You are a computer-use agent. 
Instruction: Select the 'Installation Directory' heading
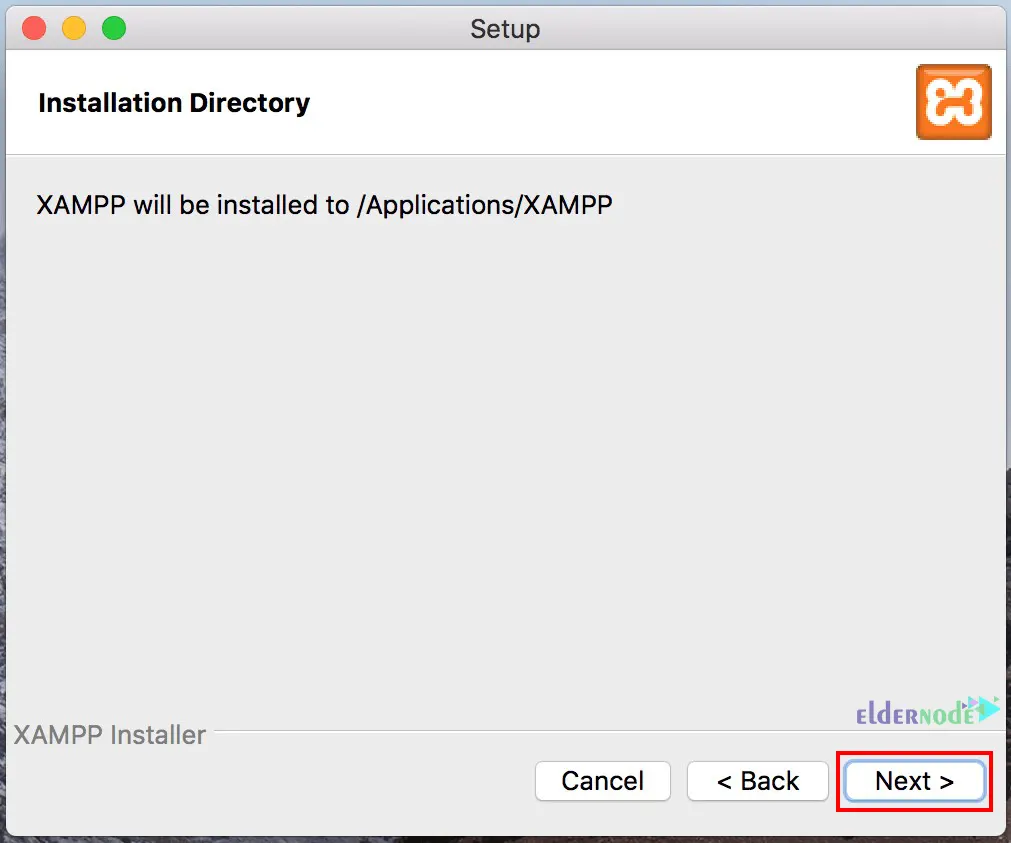pyautogui.click(x=174, y=103)
